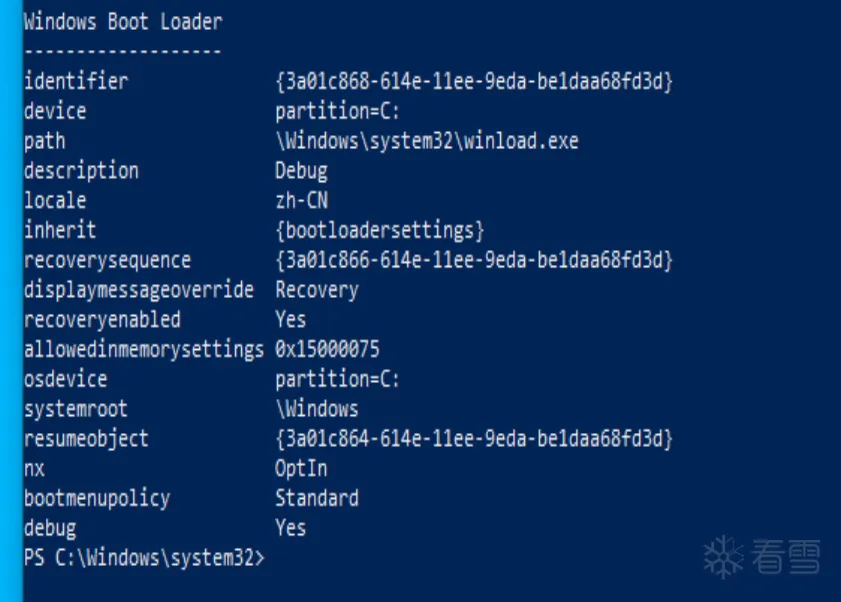Focus the PS C:\Windows\system32> prompt line
Image resolution: width=841 pixels, height=602 pixels.
click(144, 557)
